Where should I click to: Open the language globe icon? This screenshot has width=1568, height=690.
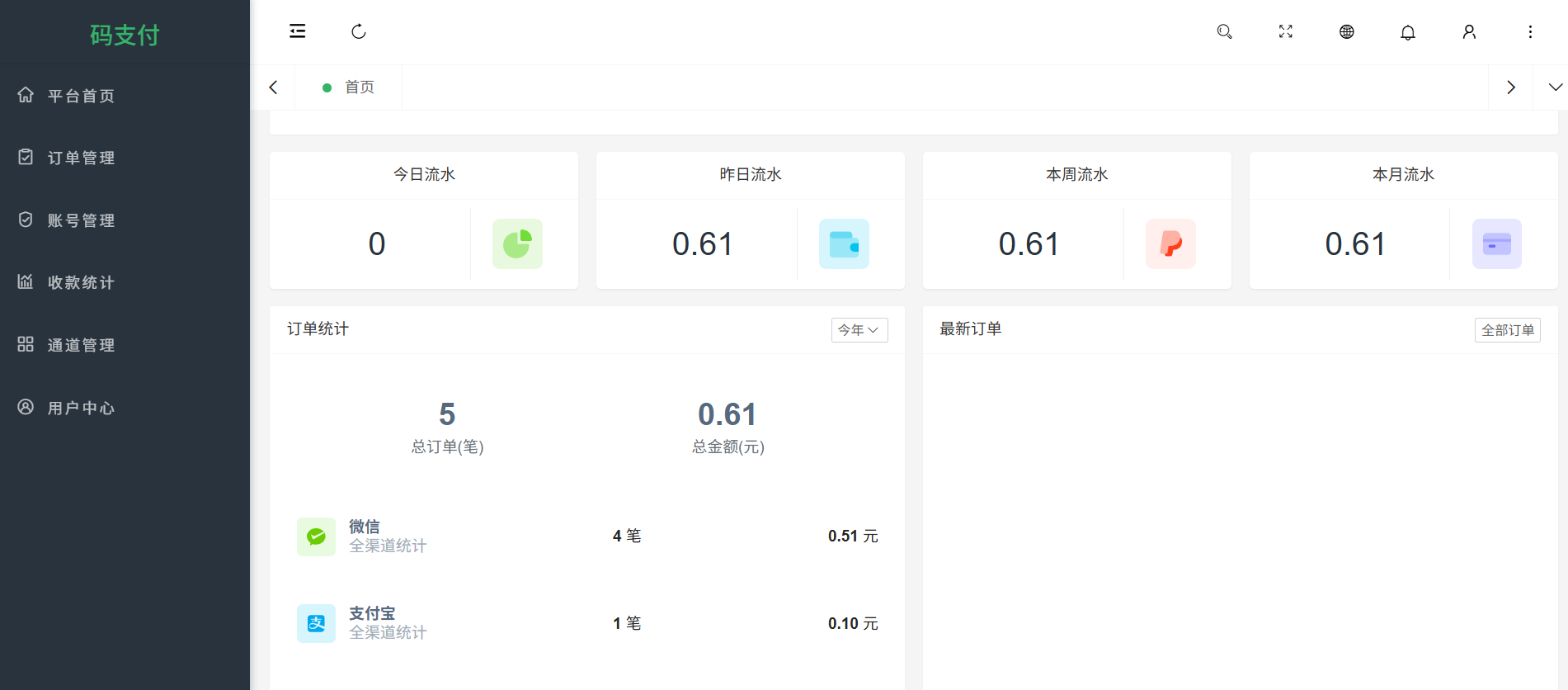tap(1346, 31)
